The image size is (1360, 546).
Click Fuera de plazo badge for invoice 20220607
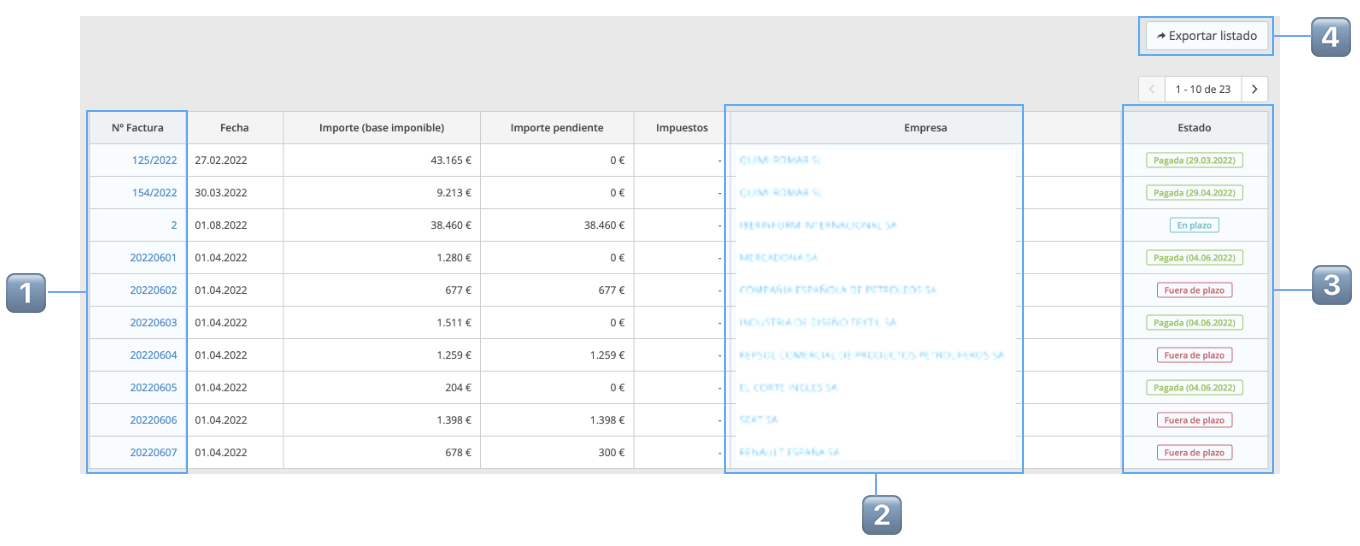coord(1194,453)
